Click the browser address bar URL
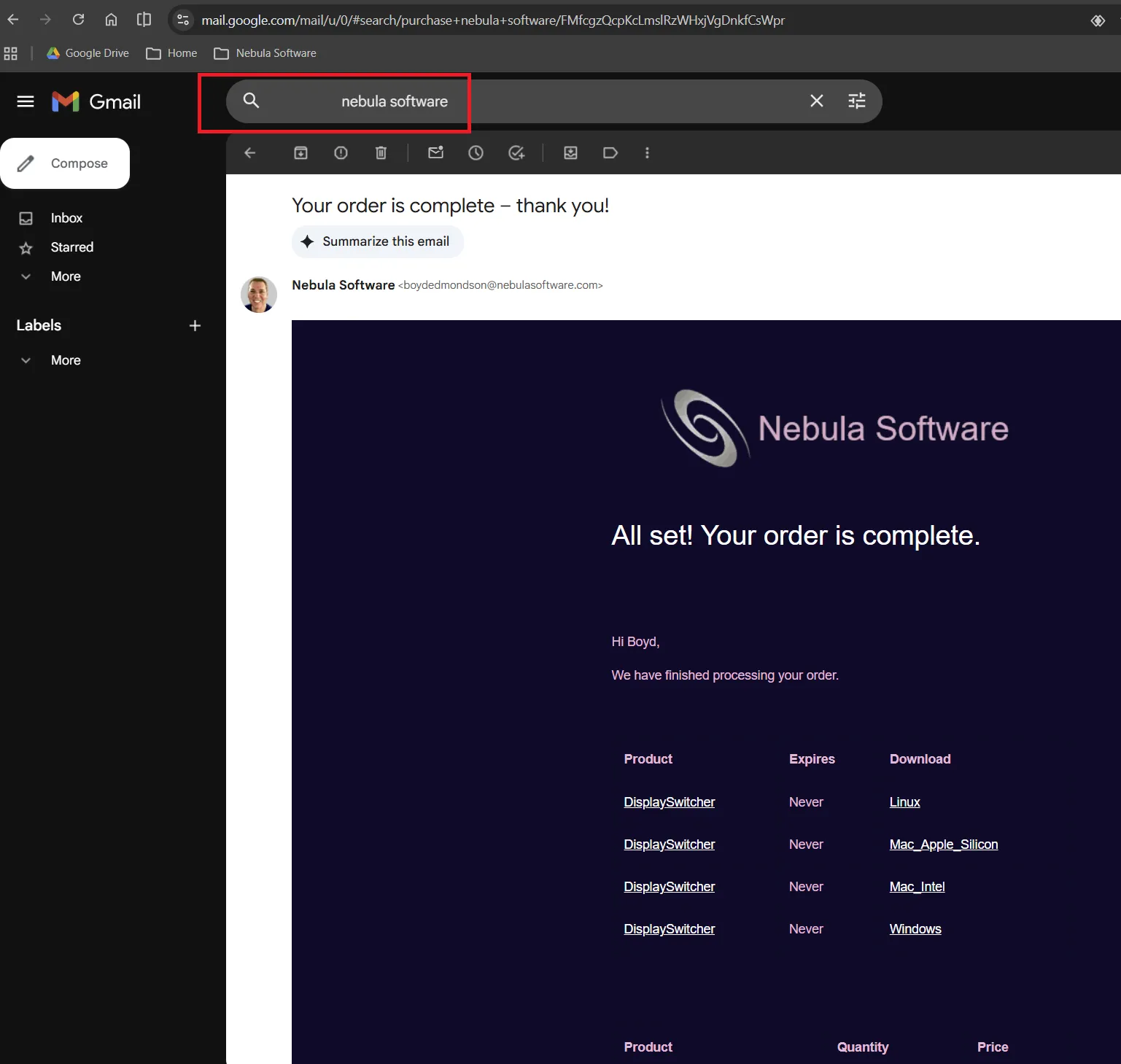1121x1064 pixels. (493, 20)
